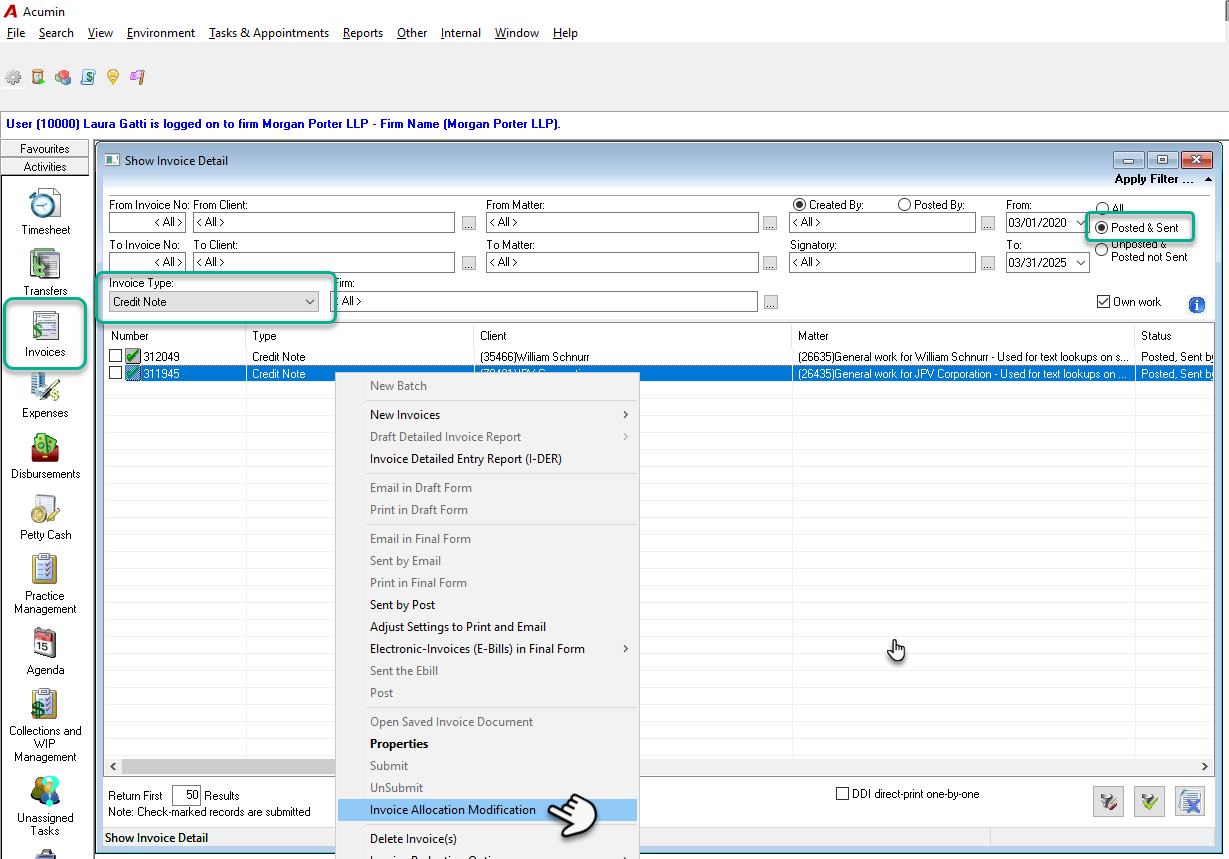Image resolution: width=1229 pixels, height=859 pixels.
Task: Click the Return First results field
Action: pyautogui.click(x=186, y=796)
